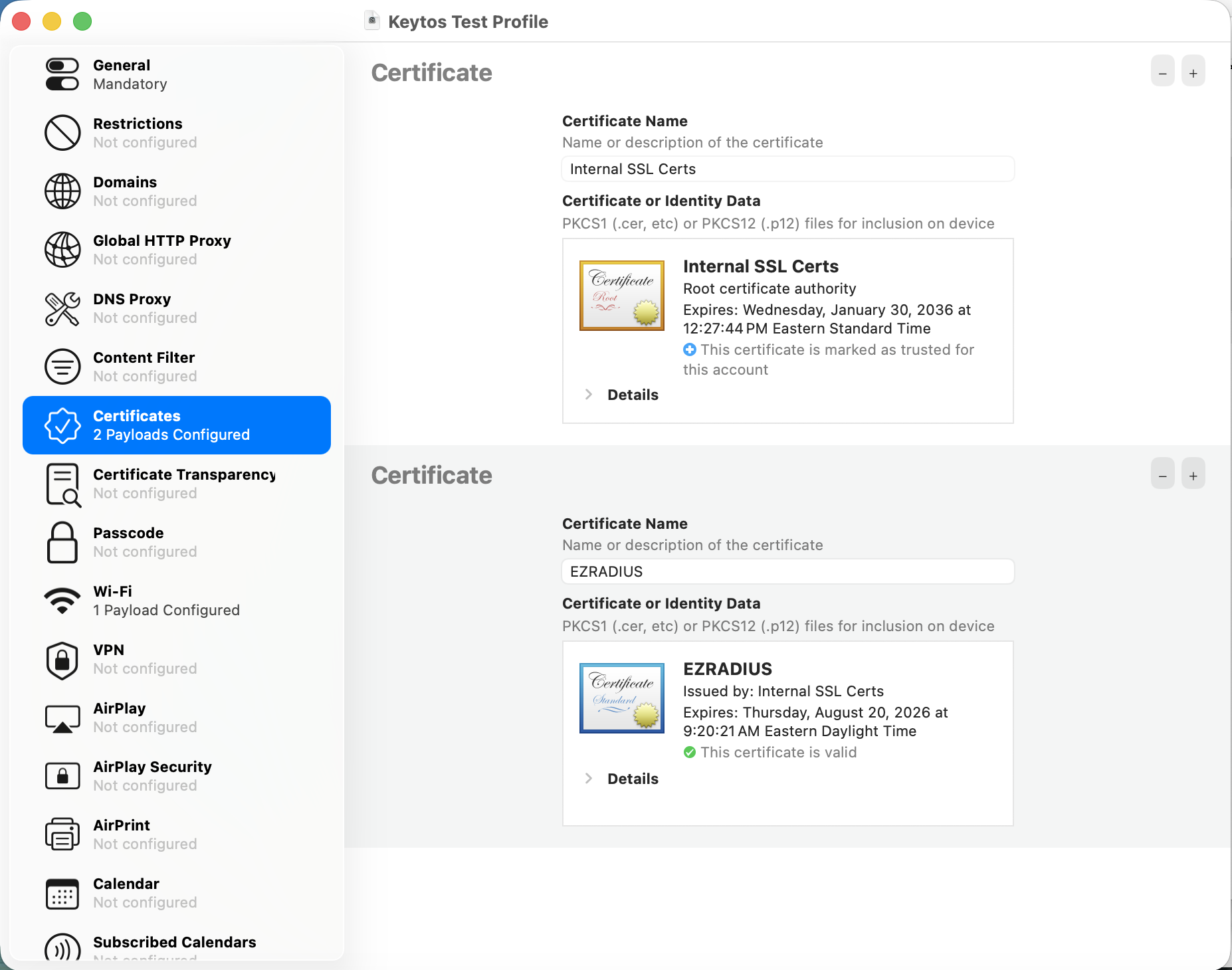The width and height of the screenshot is (1232, 970).
Task: Remove the Internal SSL Certs payload with minus
Action: click(1163, 71)
